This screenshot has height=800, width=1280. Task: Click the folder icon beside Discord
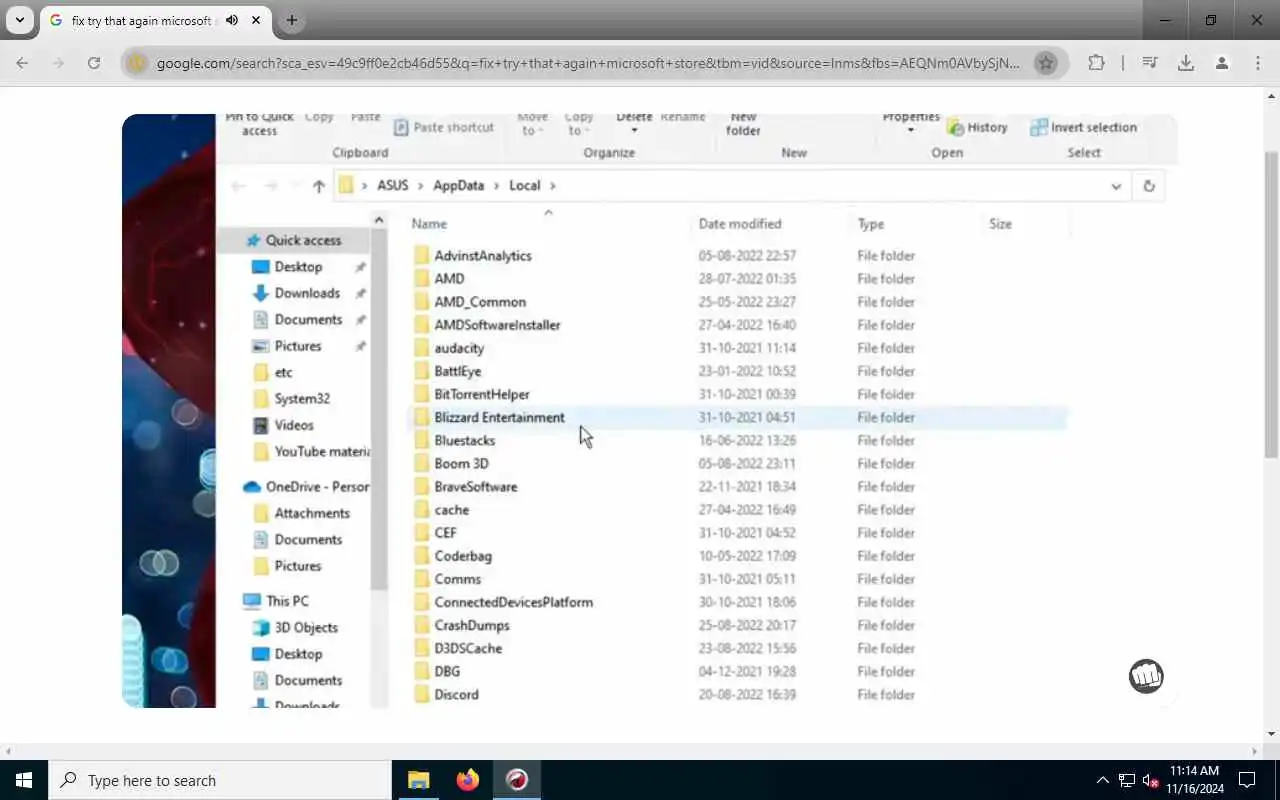[422, 695]
